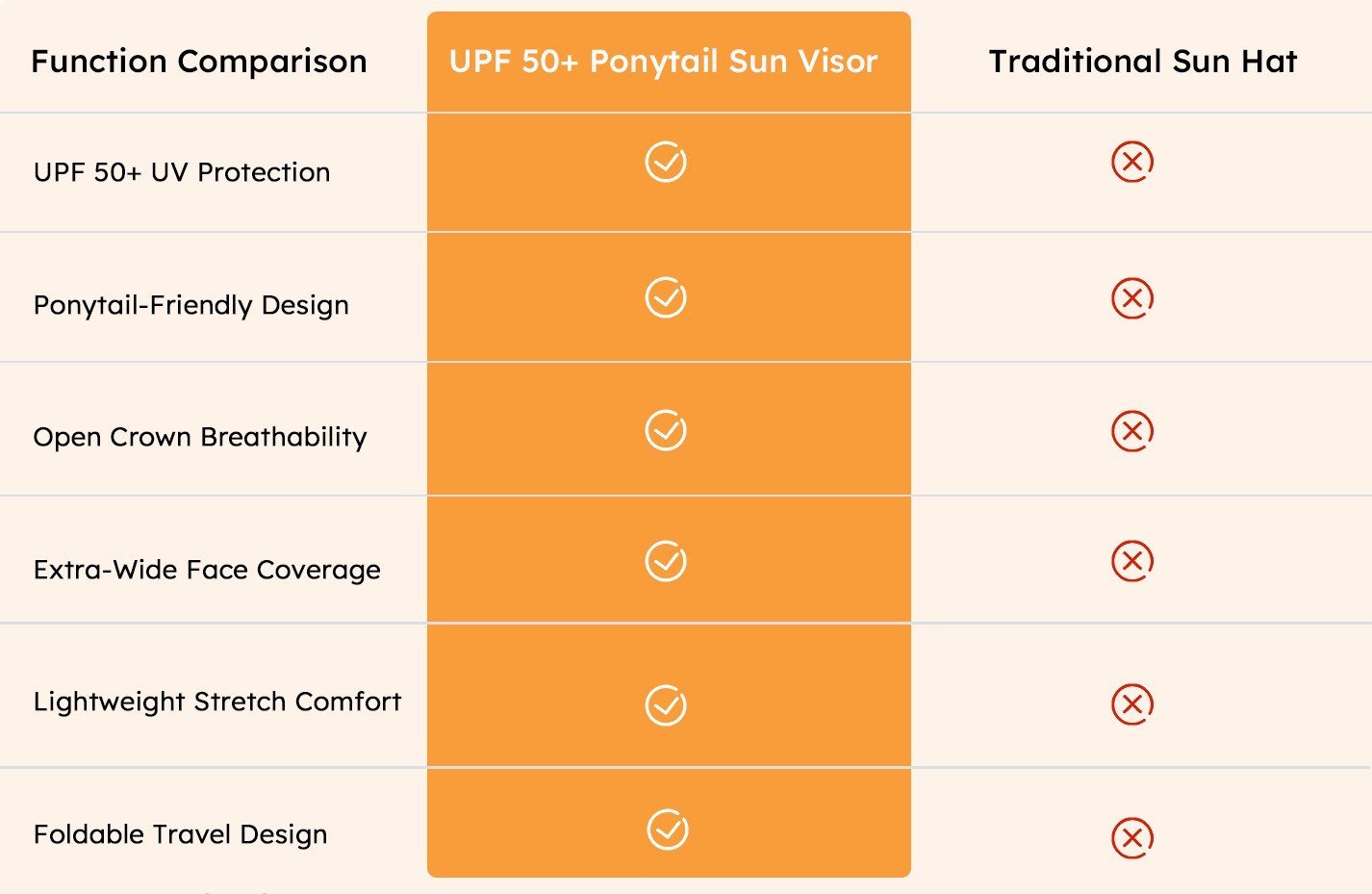This screenshot has width=1372, height=894.
Task: Select the checkmark in Ponytail-Friendly Design row
Action: point(666,297)
